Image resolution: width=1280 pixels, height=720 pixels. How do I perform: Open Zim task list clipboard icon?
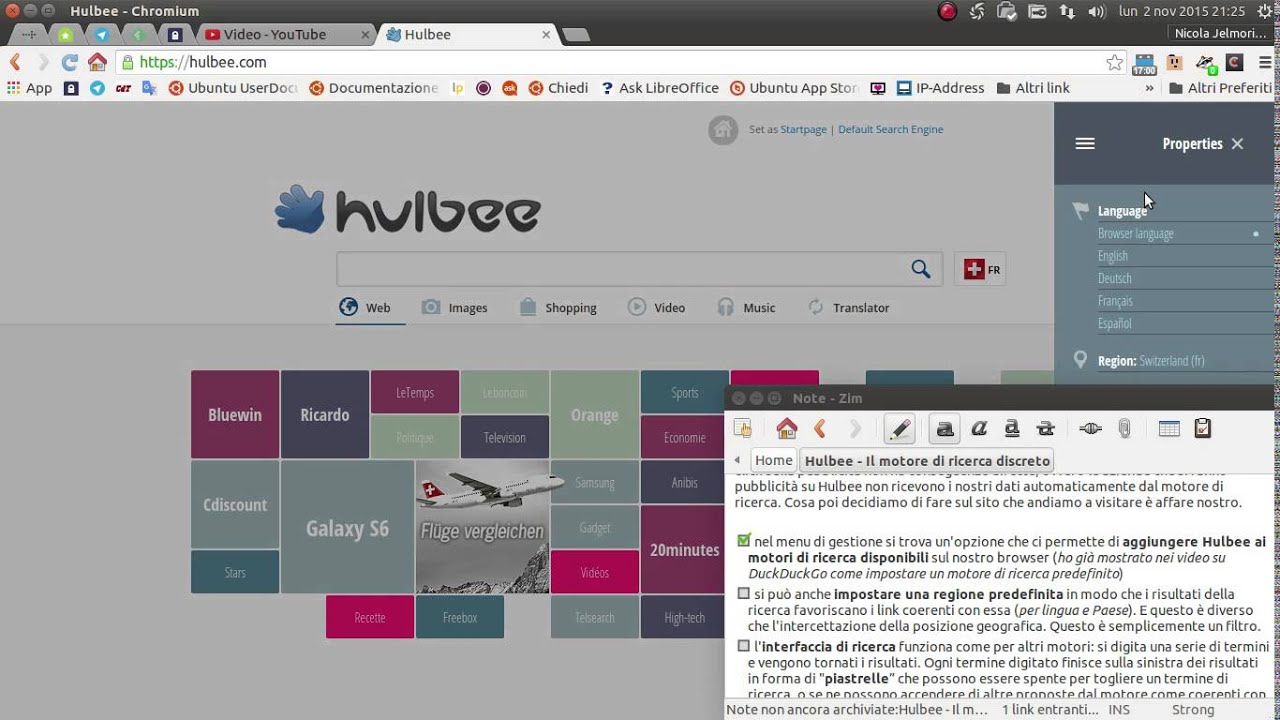pyautogui.click(x=1203, y=429)
